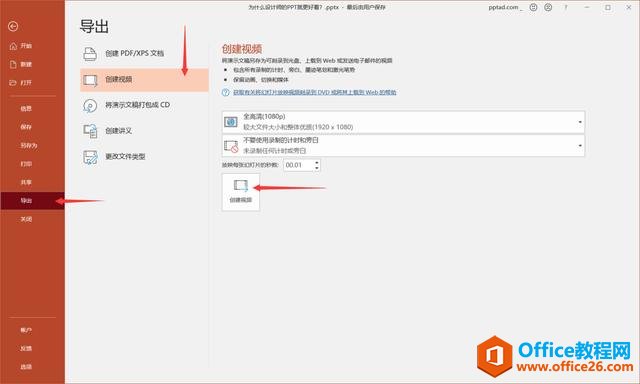
Task: Choose 创建视频 (Create Video) export option
Action: click(144, 79)
